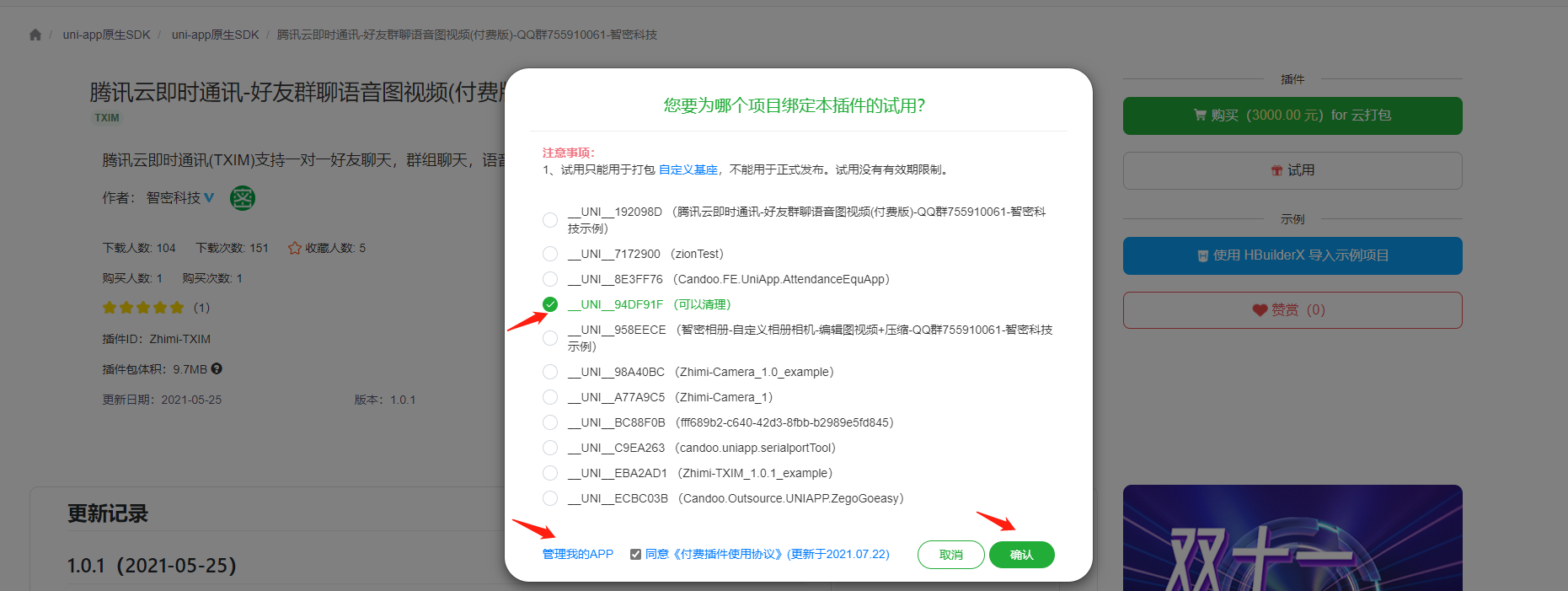Open the 管理我的APP link
This screenshot has height=591, width=1568.
tap(578, 554)
